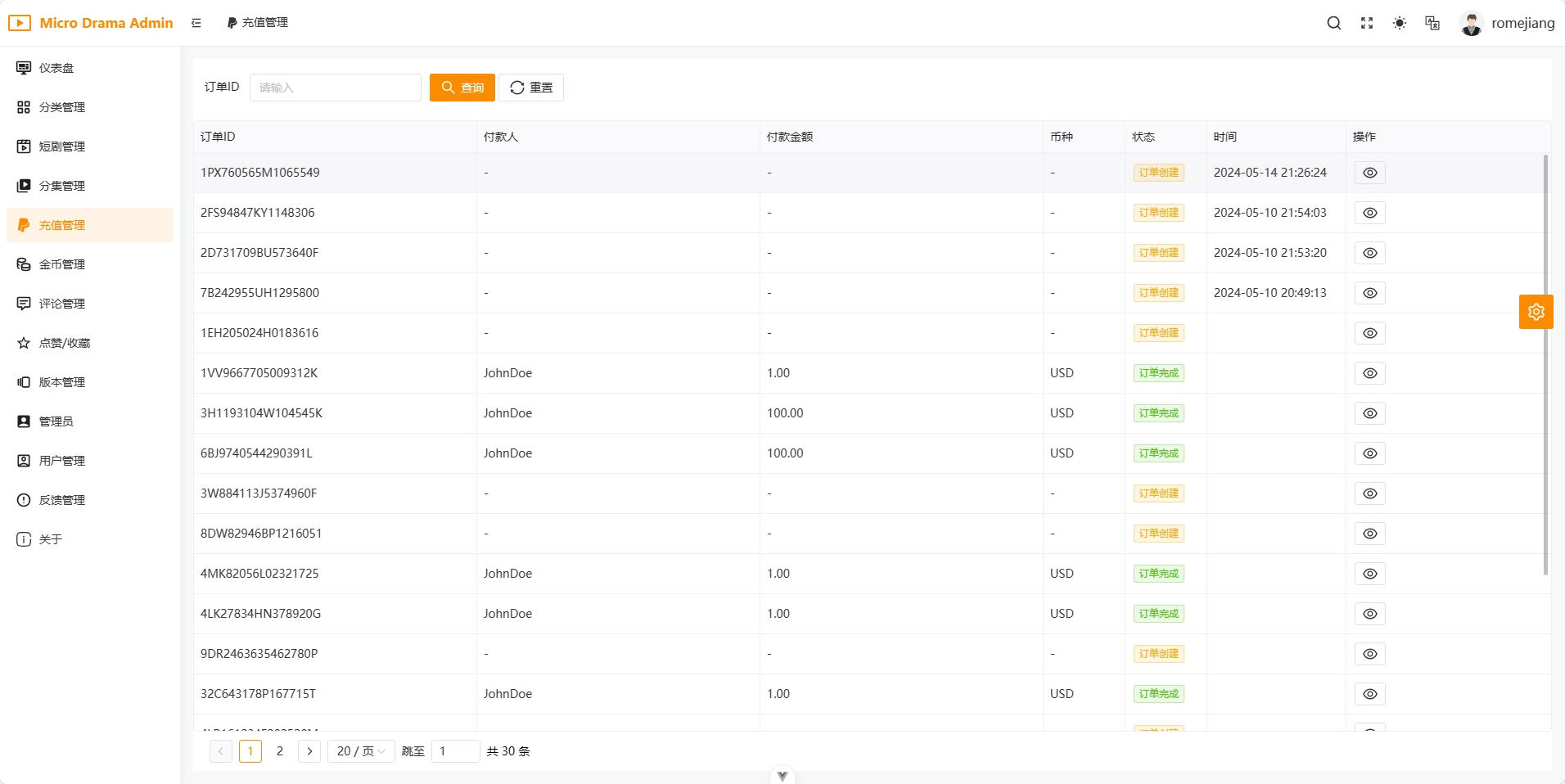Open the orange settings gear panel

pos(1536,312)
